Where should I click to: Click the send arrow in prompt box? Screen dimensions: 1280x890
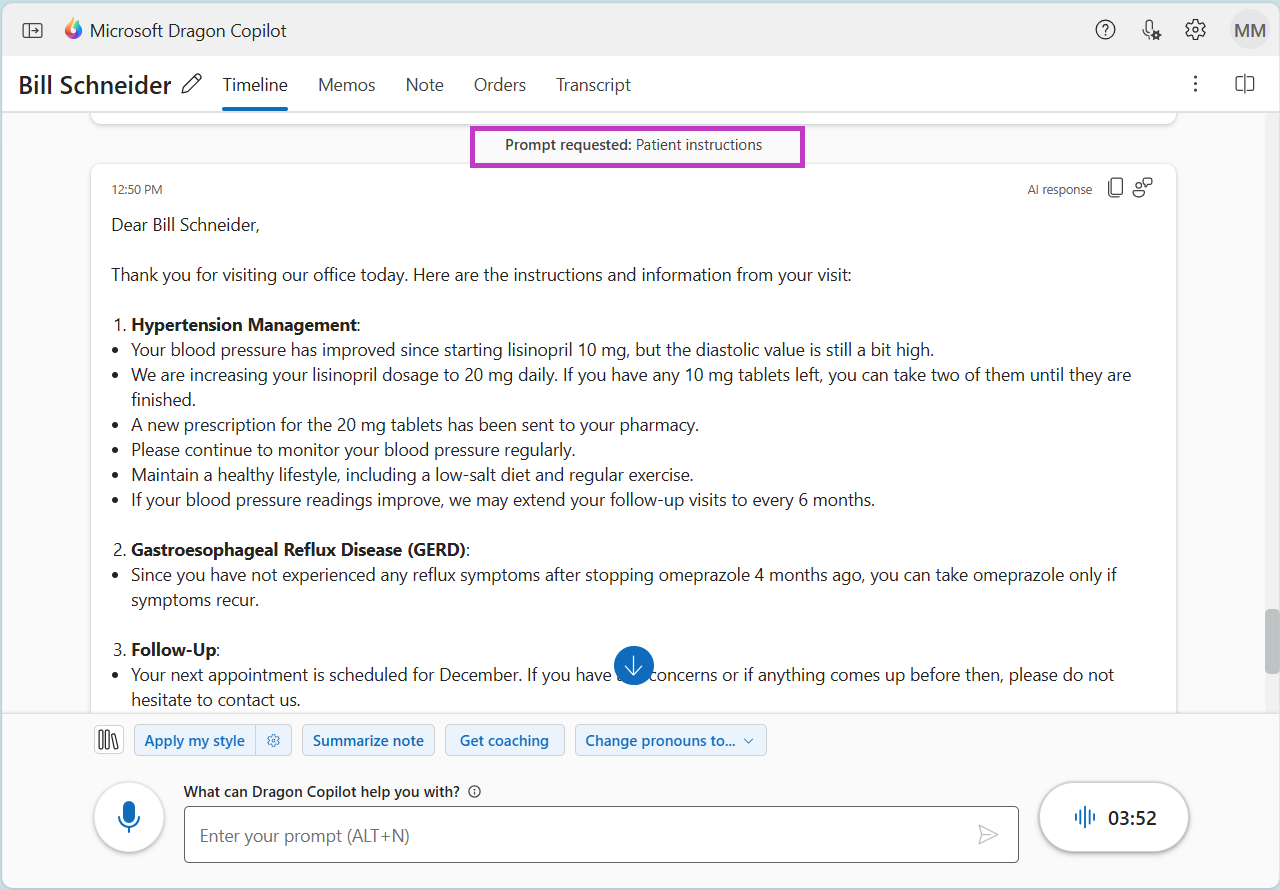[x=988, y=834]
